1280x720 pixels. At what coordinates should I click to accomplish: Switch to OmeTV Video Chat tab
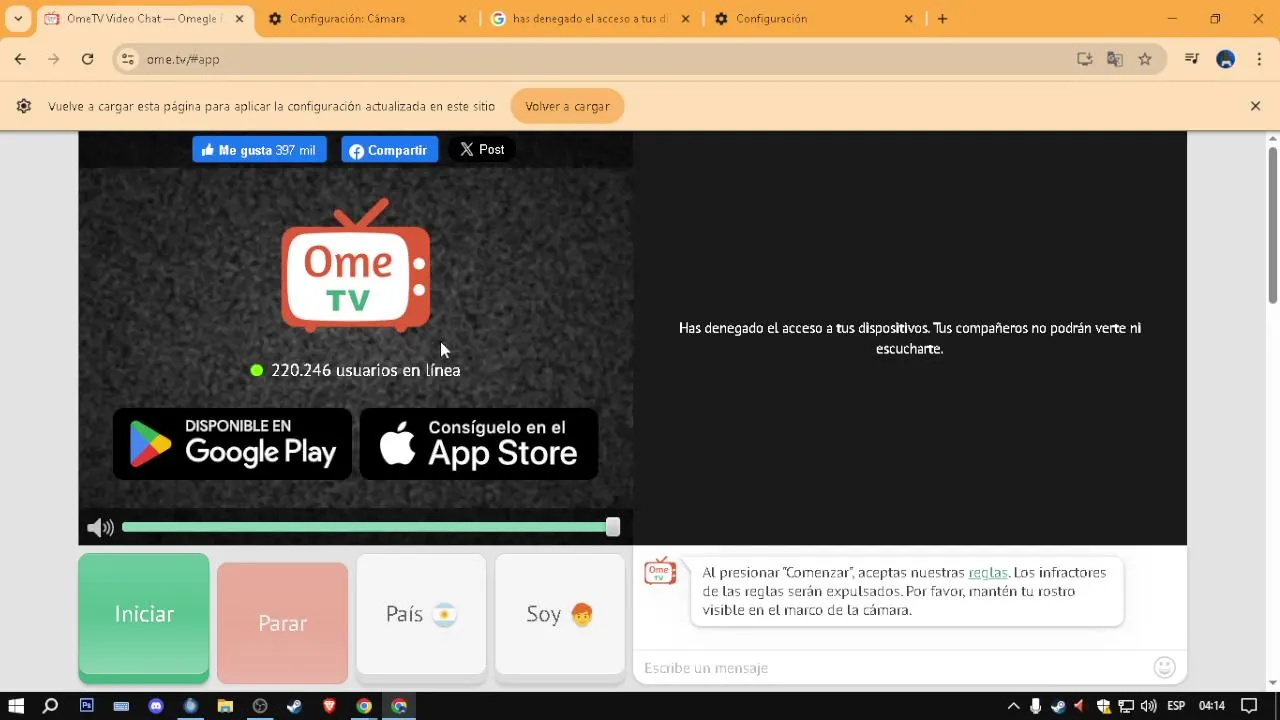click(144, 19)
